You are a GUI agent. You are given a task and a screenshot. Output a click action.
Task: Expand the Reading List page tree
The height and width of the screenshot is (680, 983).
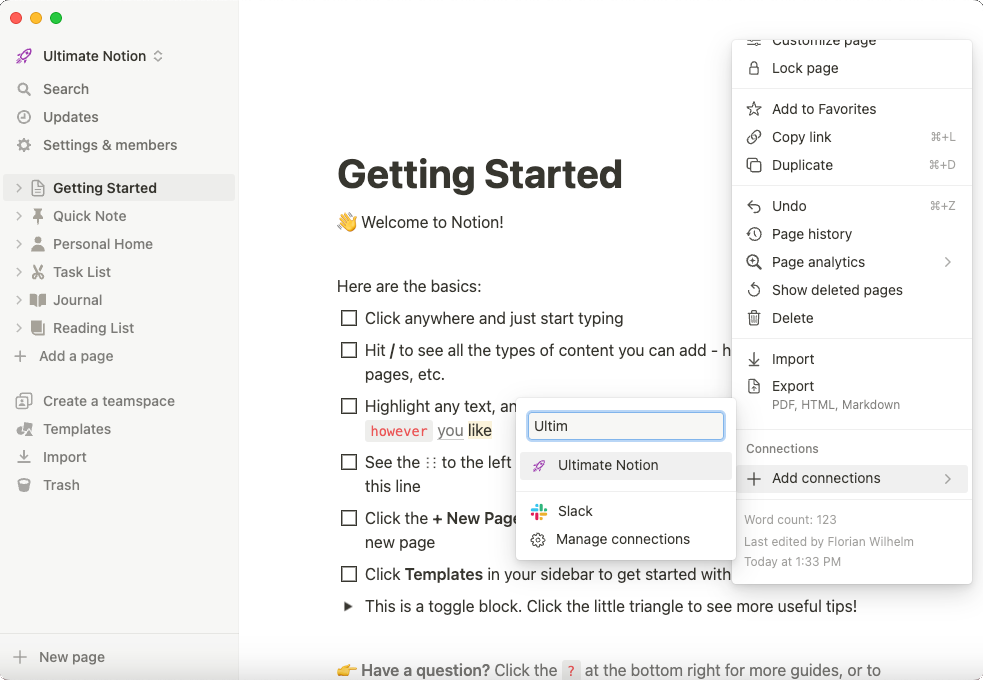click(19, 328)
